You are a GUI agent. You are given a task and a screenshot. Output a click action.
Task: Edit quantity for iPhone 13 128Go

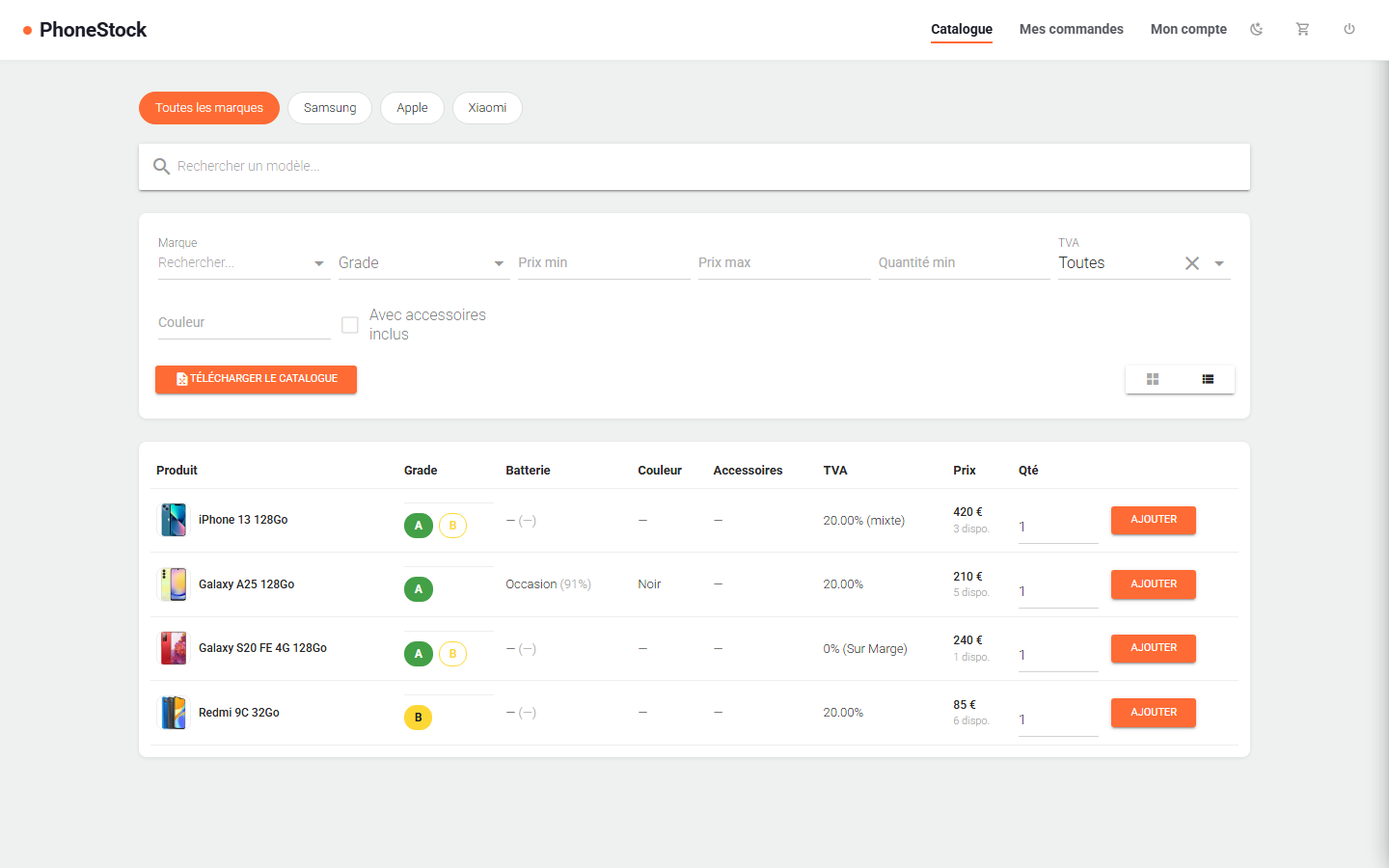click(1058, 528)
